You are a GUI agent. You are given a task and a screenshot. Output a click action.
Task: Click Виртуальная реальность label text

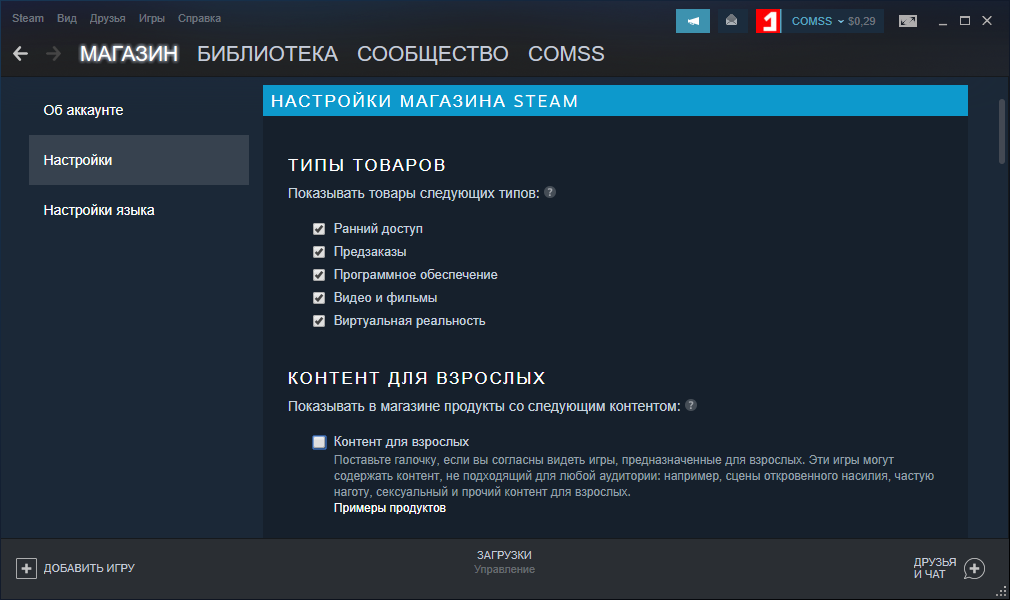point(409,321)
